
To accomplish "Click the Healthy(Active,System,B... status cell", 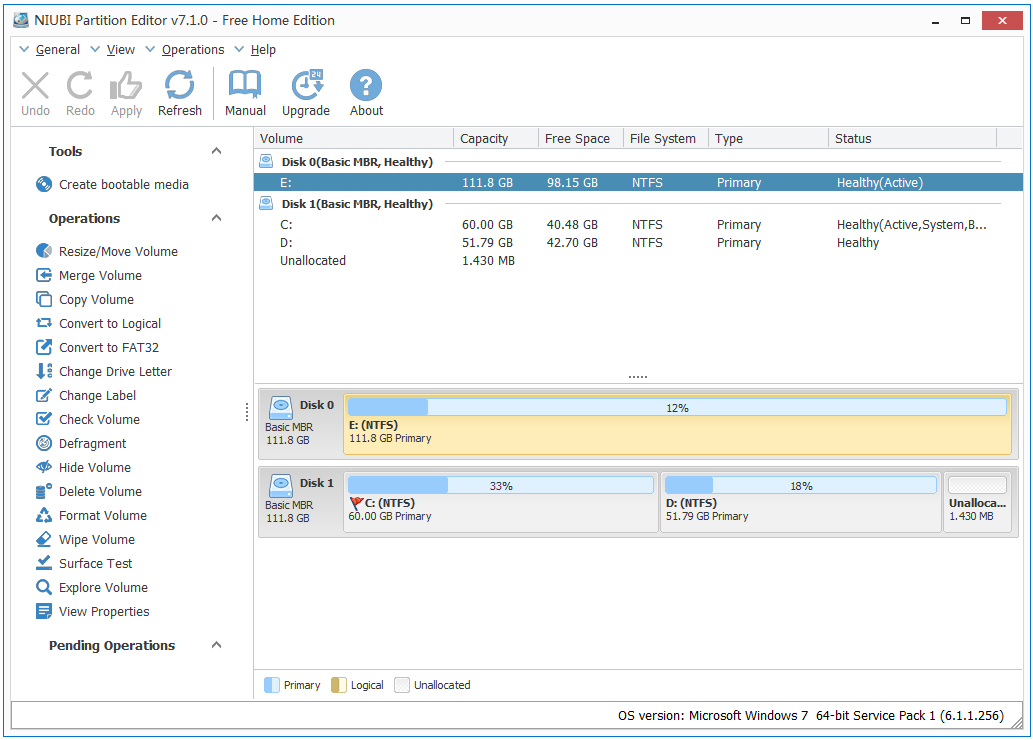I will tap(912, 225).
